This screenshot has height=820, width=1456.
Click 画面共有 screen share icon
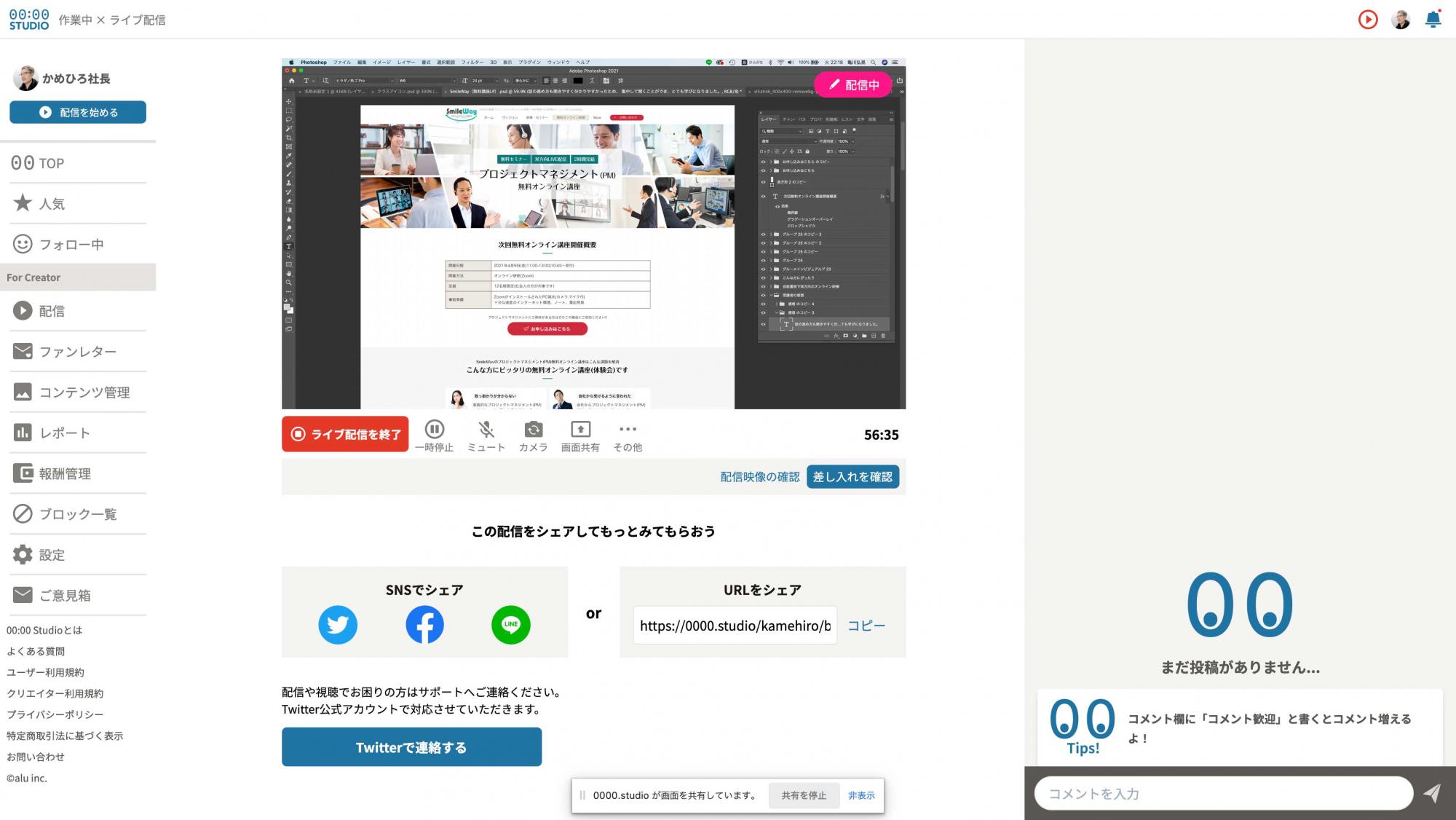tap(580, 436)
